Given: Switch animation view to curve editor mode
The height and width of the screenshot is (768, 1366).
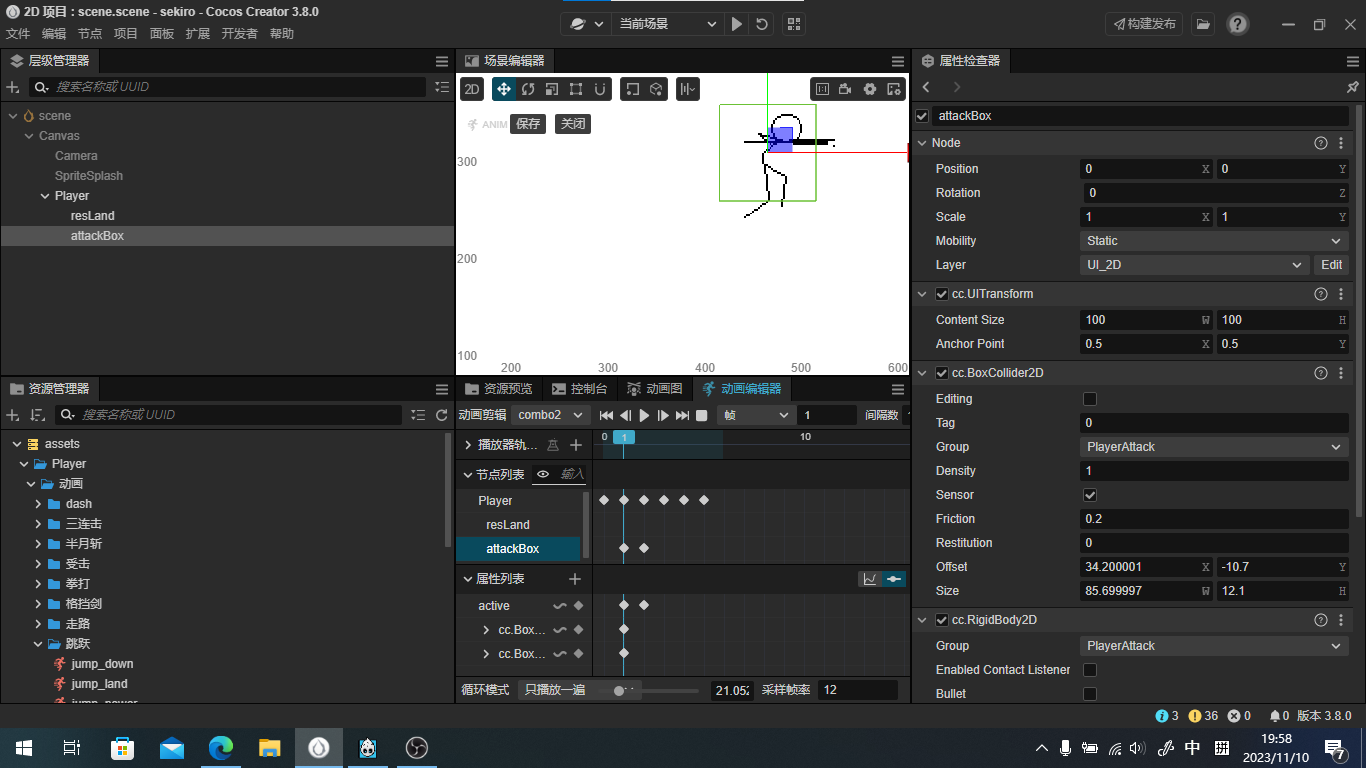Looking at the screenshot, I should tap(870, 579).
